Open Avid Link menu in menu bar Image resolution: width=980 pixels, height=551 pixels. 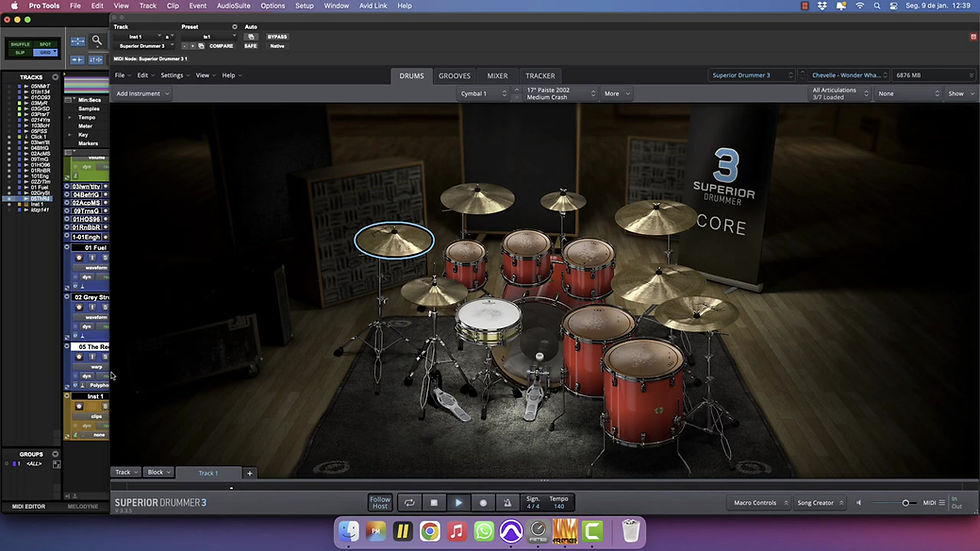coord(373,6)
